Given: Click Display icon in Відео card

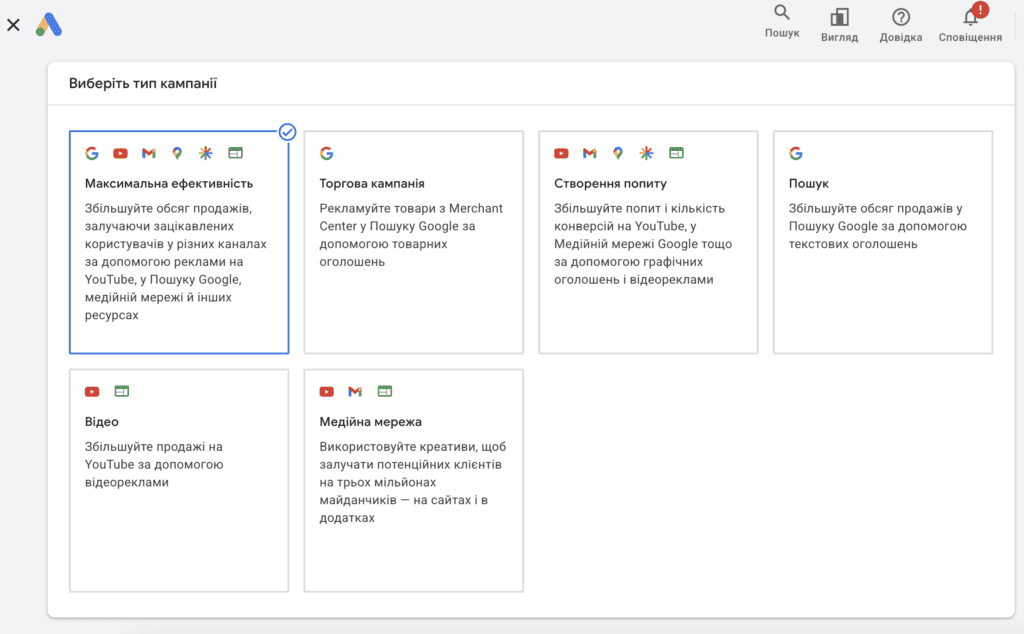Looking at the screenshot, I should 121,391.
